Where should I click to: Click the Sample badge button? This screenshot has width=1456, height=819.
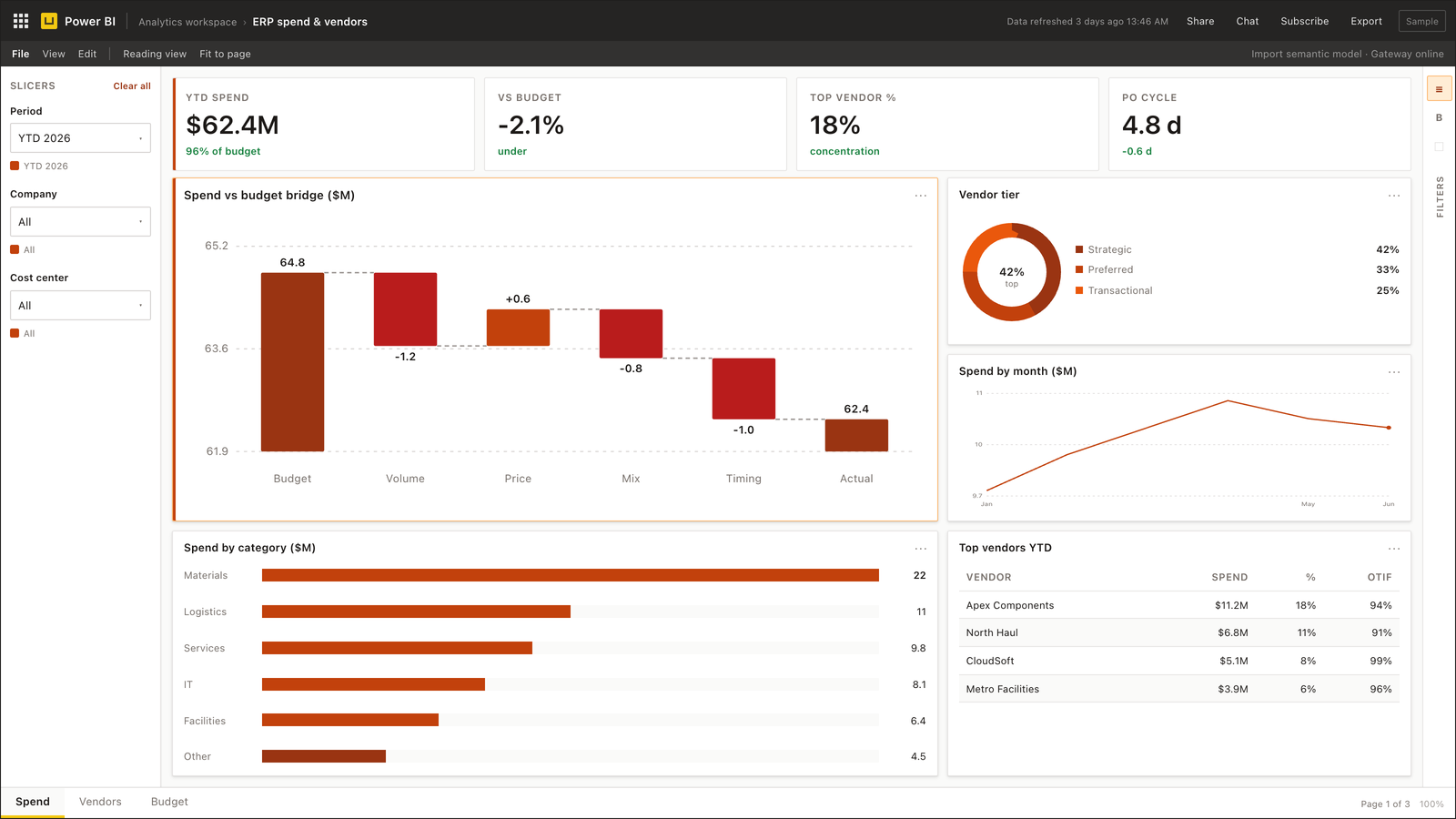[x=1421, y=21]
